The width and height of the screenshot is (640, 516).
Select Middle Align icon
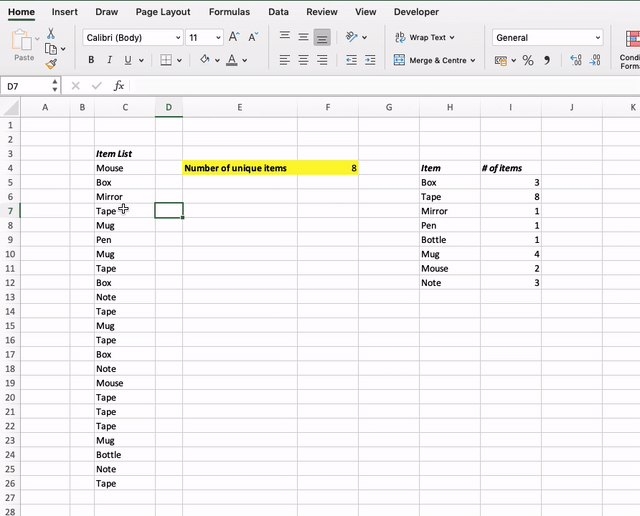pyautogui.click(x=303, y=37)
